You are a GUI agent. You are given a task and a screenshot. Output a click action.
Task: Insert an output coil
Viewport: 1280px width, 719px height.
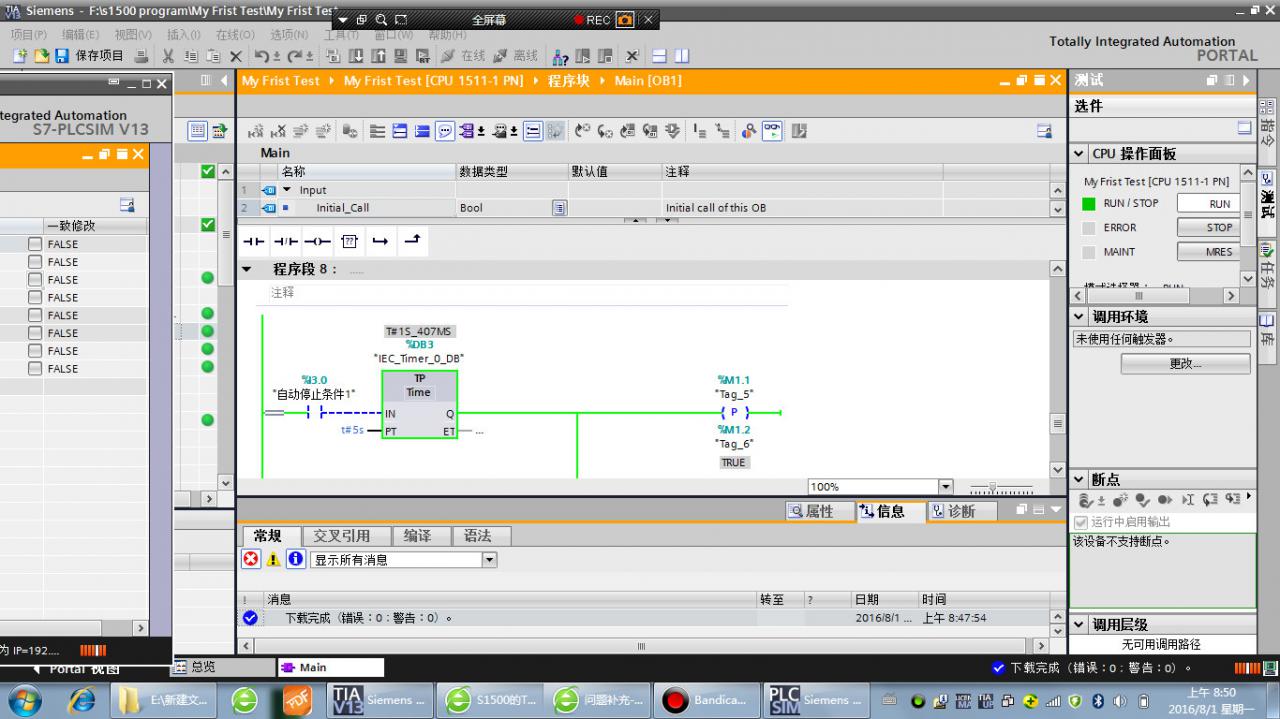pos(317,241)
